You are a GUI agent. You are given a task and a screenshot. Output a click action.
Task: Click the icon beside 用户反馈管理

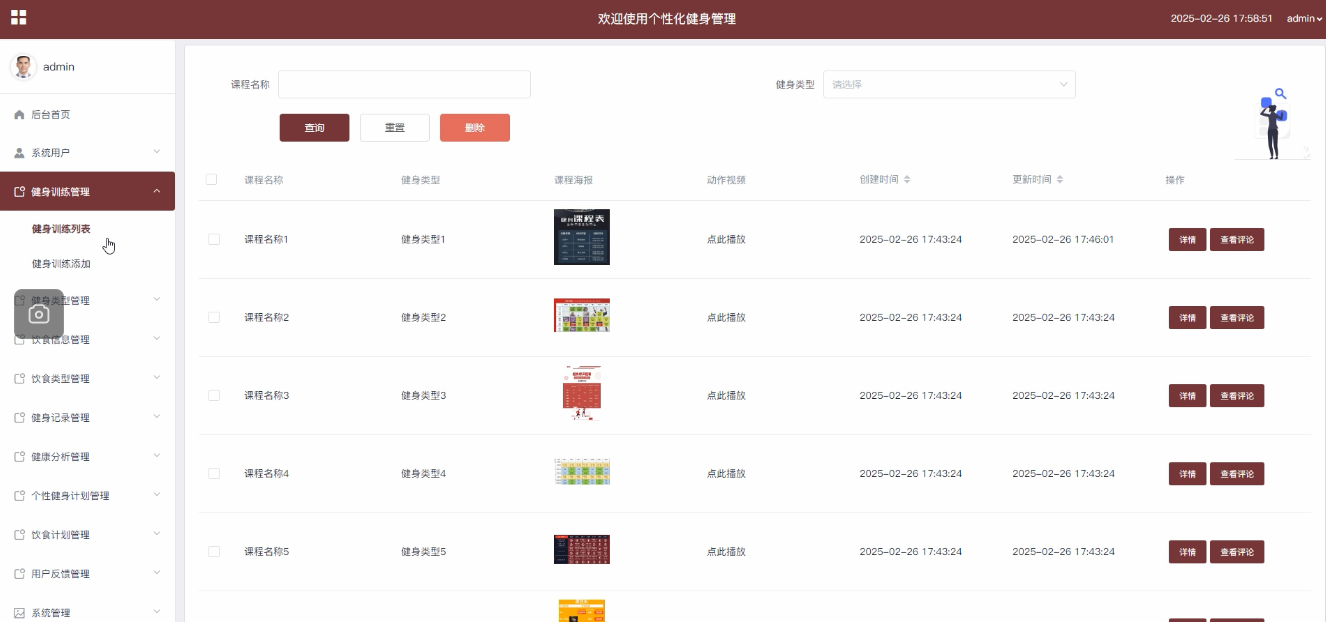point(19,574)
